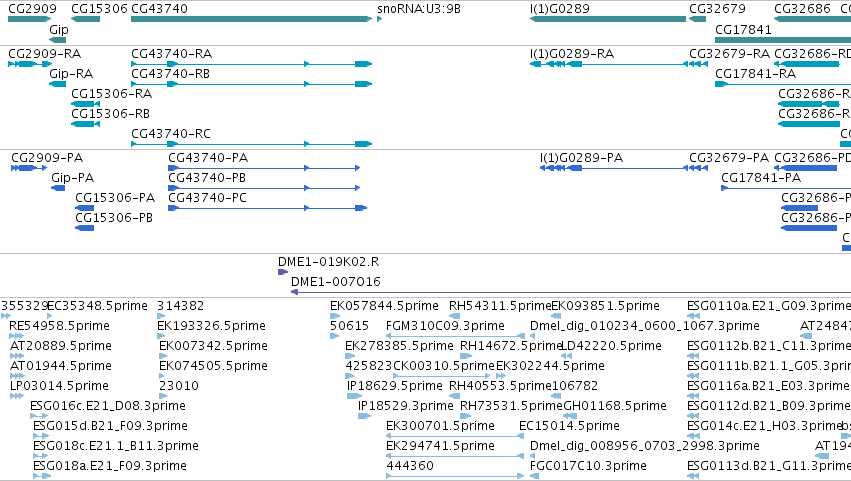Click protein CG43740-PA
851x481 pixels.
tap(264, 168)
